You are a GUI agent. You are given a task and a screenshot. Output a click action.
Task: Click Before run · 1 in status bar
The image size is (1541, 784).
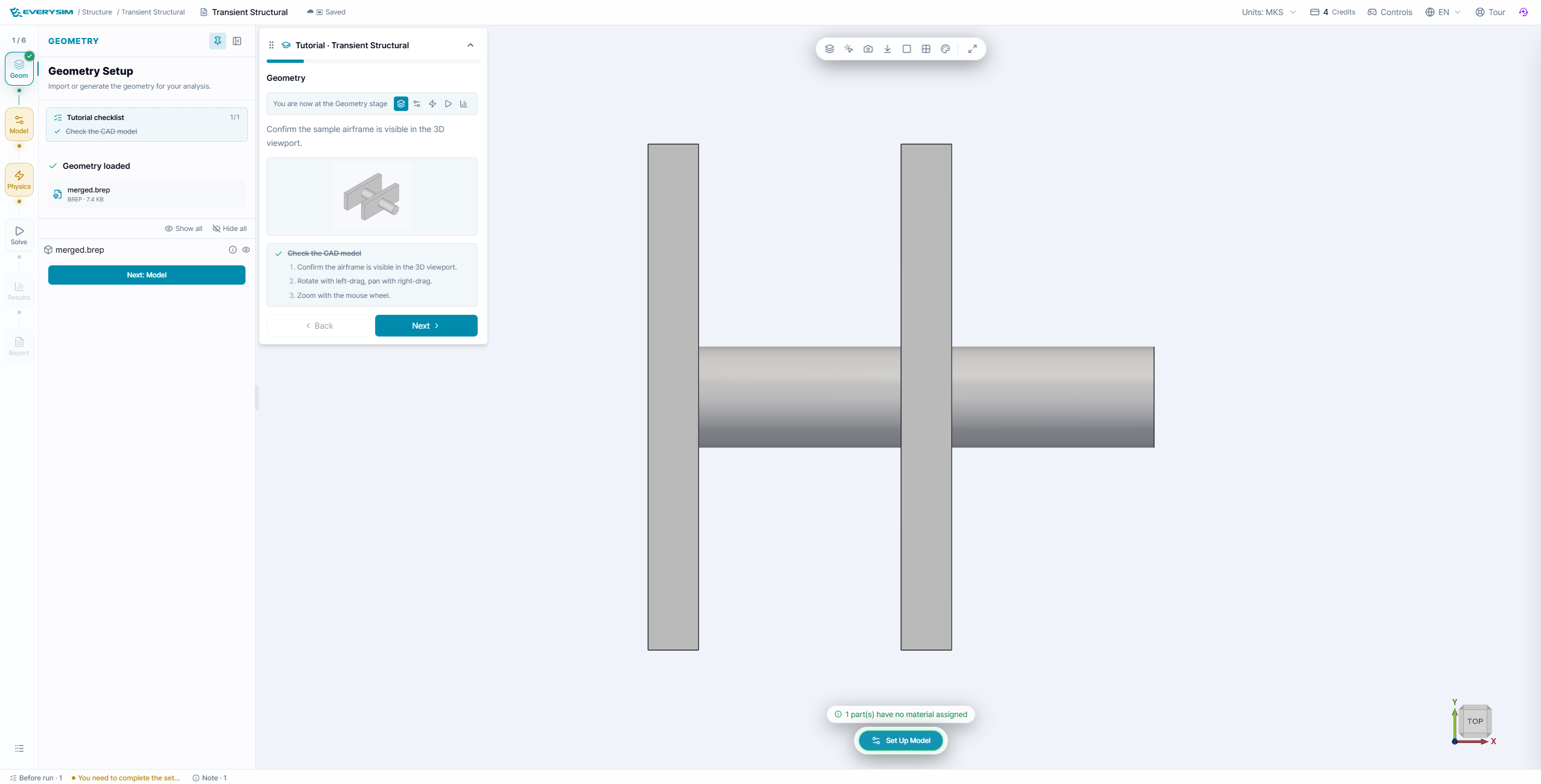pyautogui.click(x=36, y=777)
